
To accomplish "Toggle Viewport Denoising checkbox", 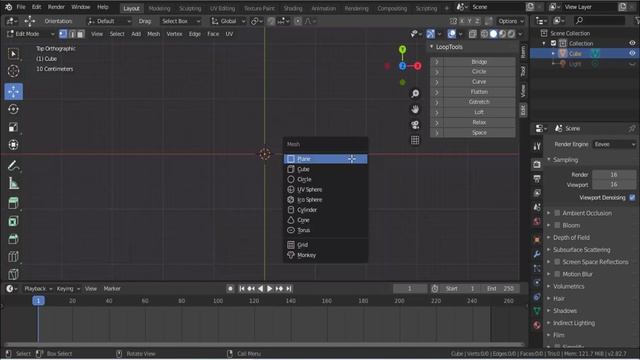I will pos(632,198).
